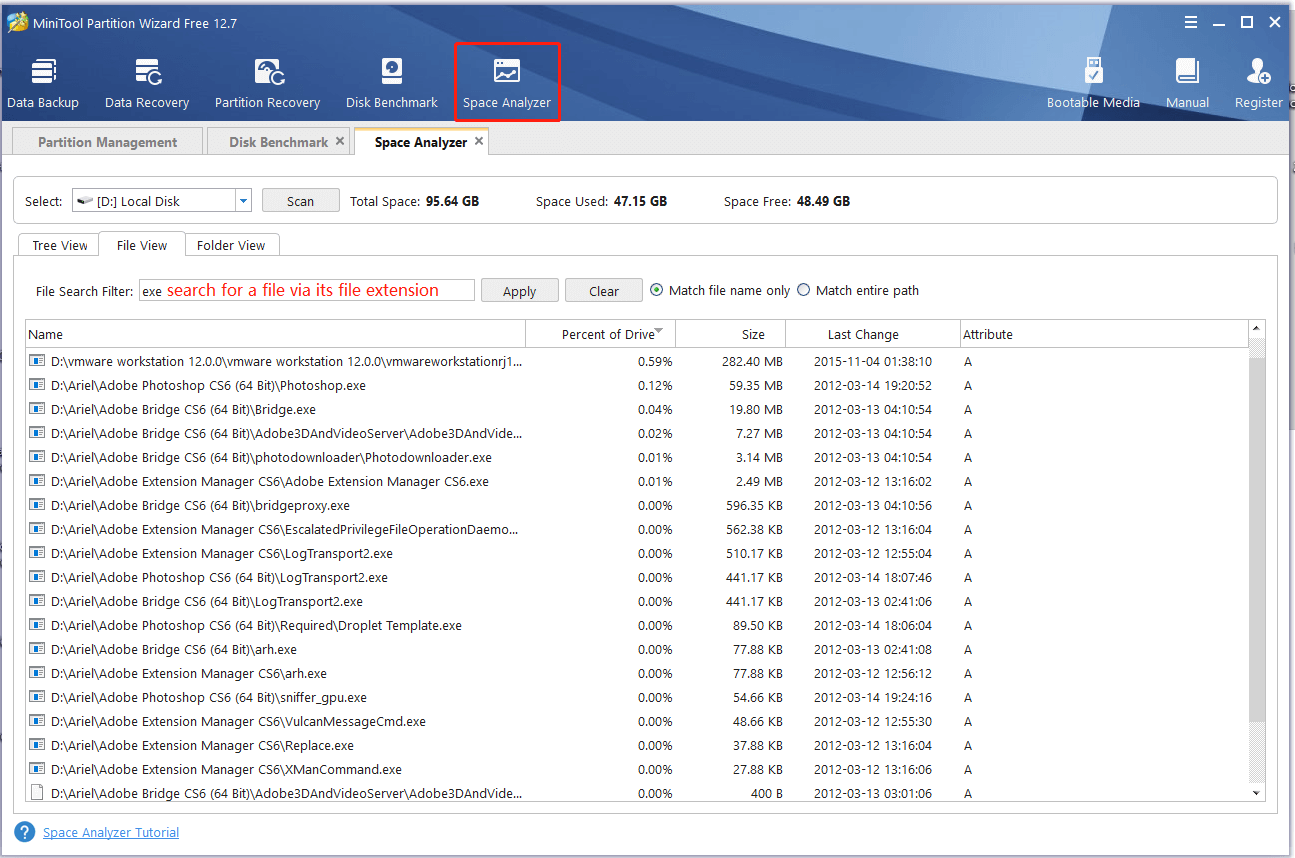This screenshot has height=858, width=1295.
Task: Select the Match file name only option
Action: pyautogui.click(x=656, y=290)
